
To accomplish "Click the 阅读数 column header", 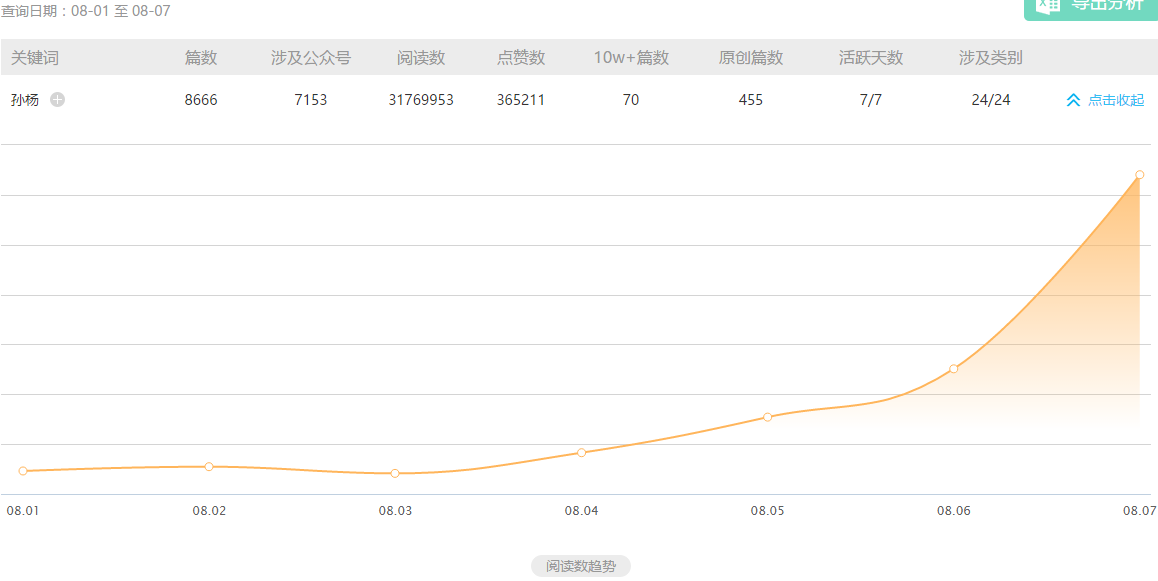I will click(420, 58).
